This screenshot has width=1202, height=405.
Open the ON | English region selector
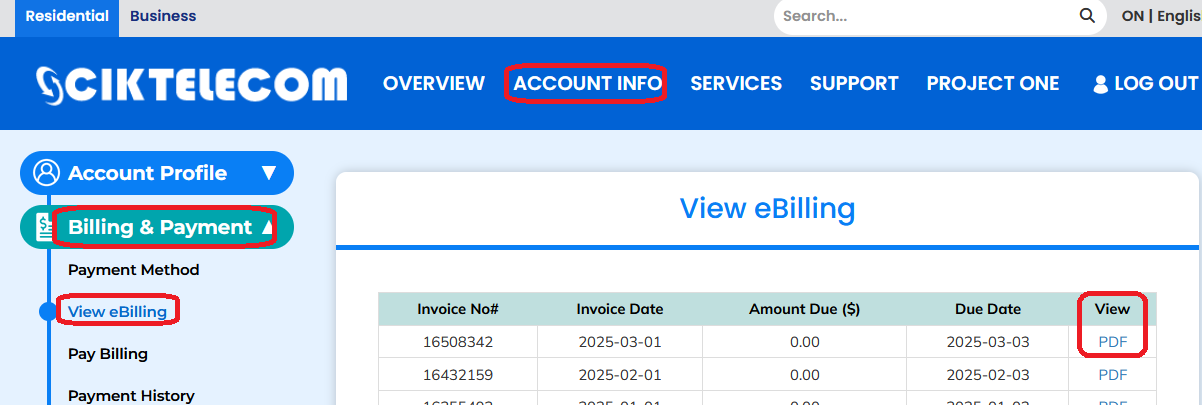click(x=1160, y=16)
